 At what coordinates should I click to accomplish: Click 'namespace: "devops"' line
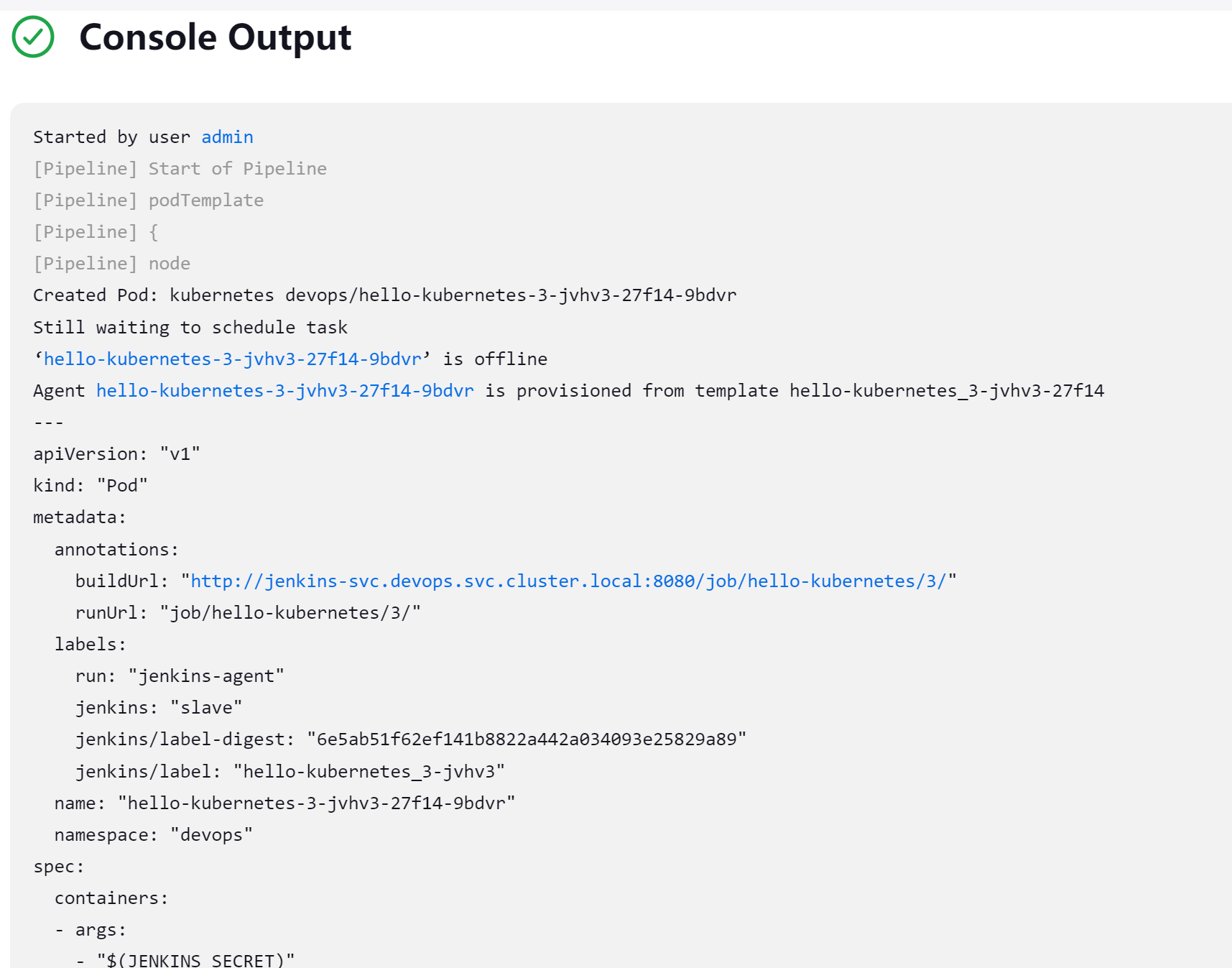click(x=154, y=835)
